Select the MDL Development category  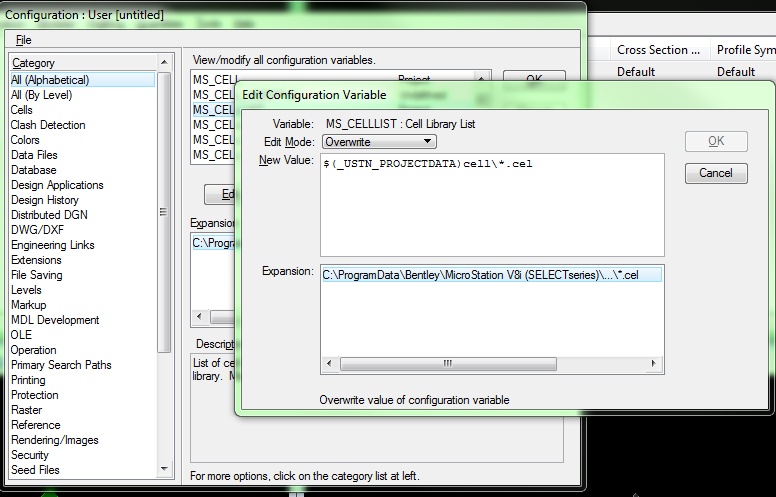(55, 320)
